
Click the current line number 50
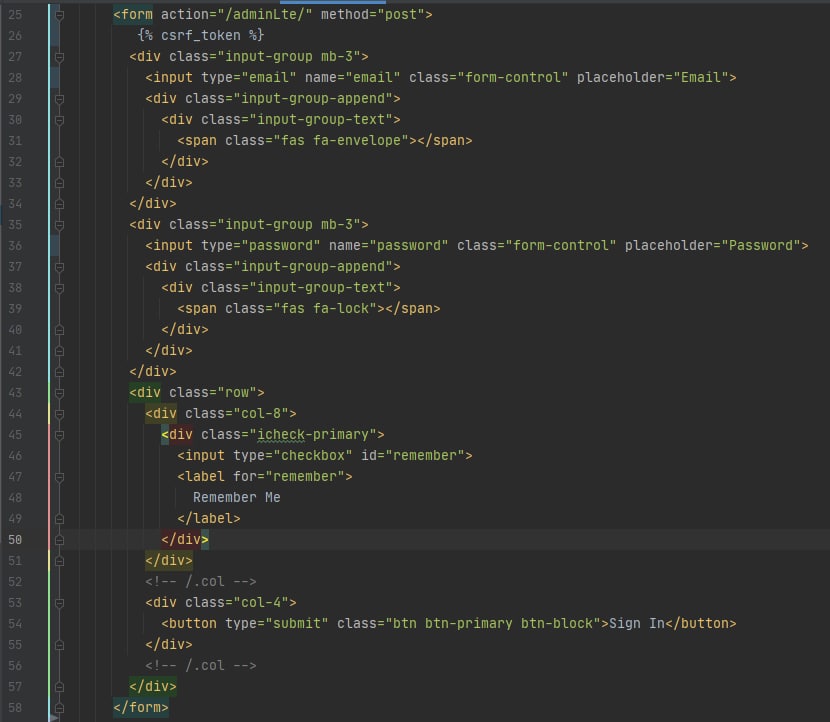click(x=15, y=540)
